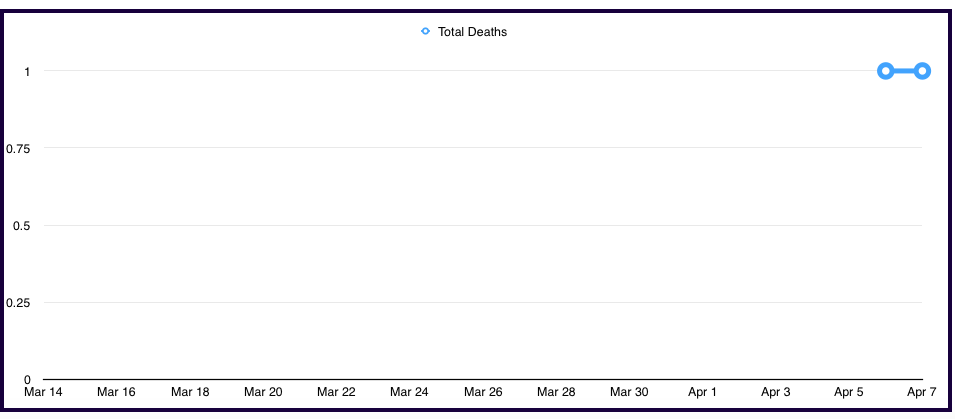Viewport: 955px width, 419px height.
Task: Click the Apr 1 x-axis label
Action: pyautogui.click(x=702, y=392)
